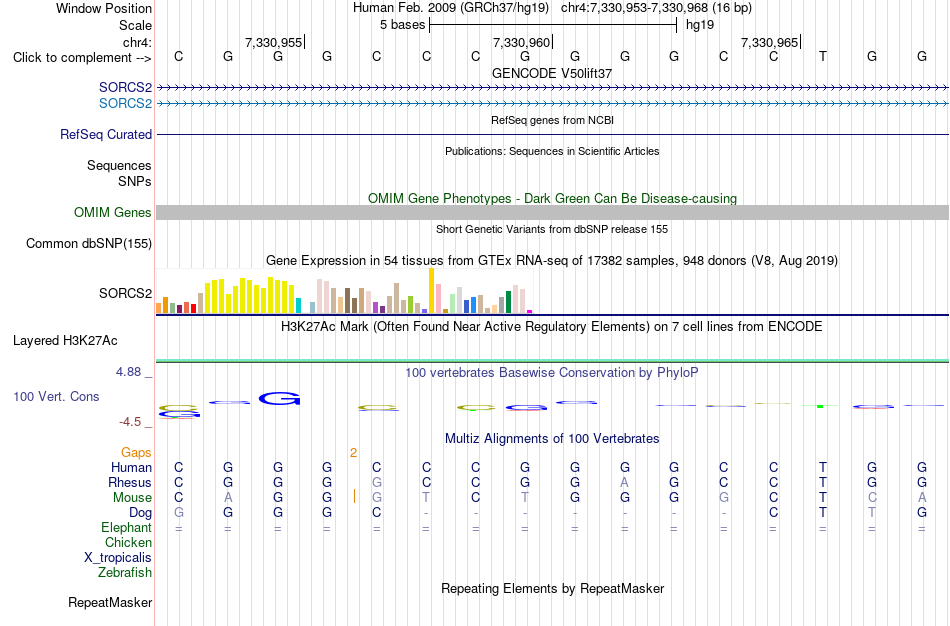Screen dimensions: 950x626
Task: Click the Common dbSNP(155) label
Action: 88,244
